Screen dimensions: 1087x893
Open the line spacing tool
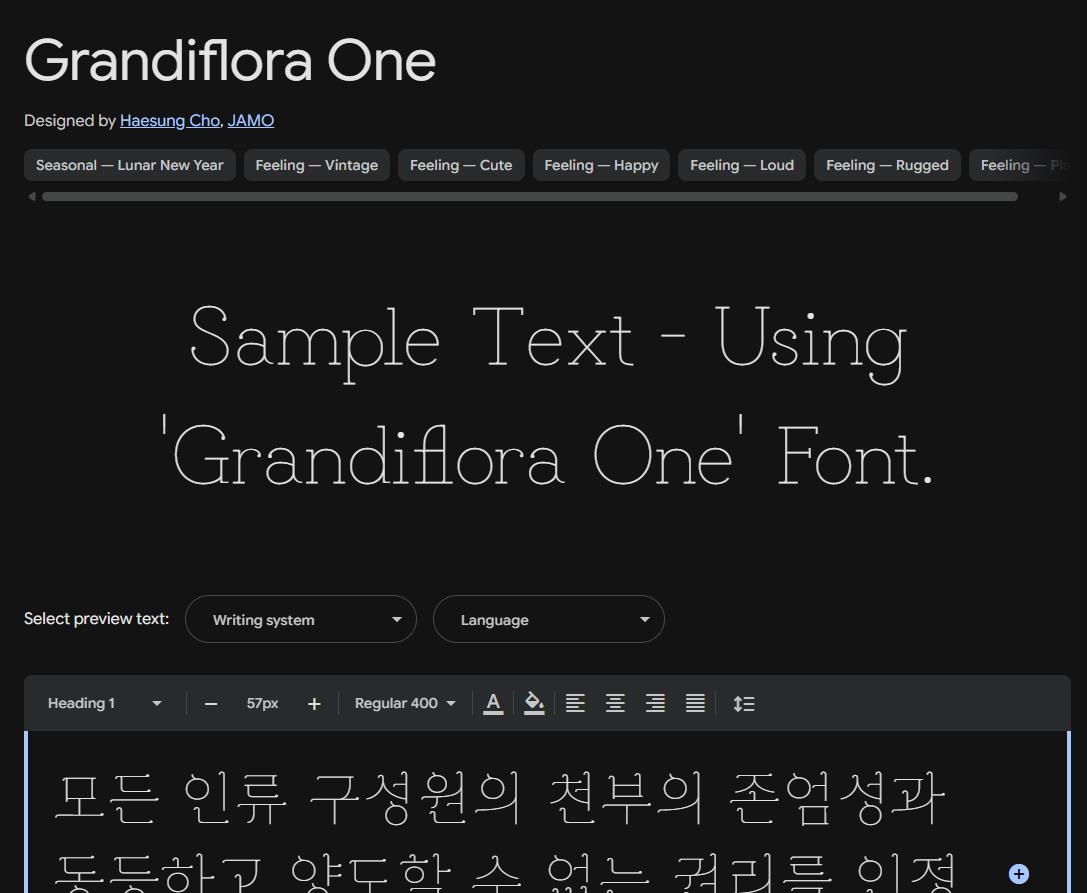pyautogui.click(x=744, y=704)
